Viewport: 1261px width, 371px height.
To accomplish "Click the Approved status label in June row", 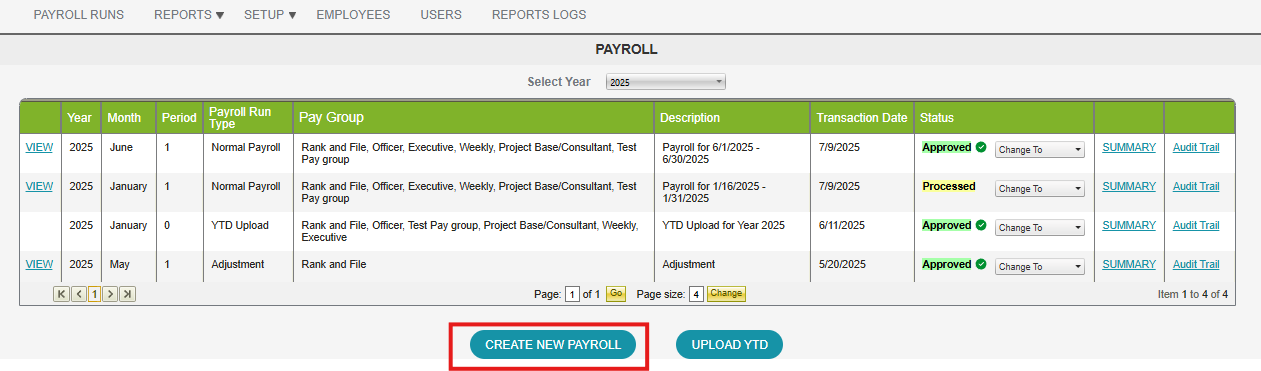I will (x=947, y=147).
